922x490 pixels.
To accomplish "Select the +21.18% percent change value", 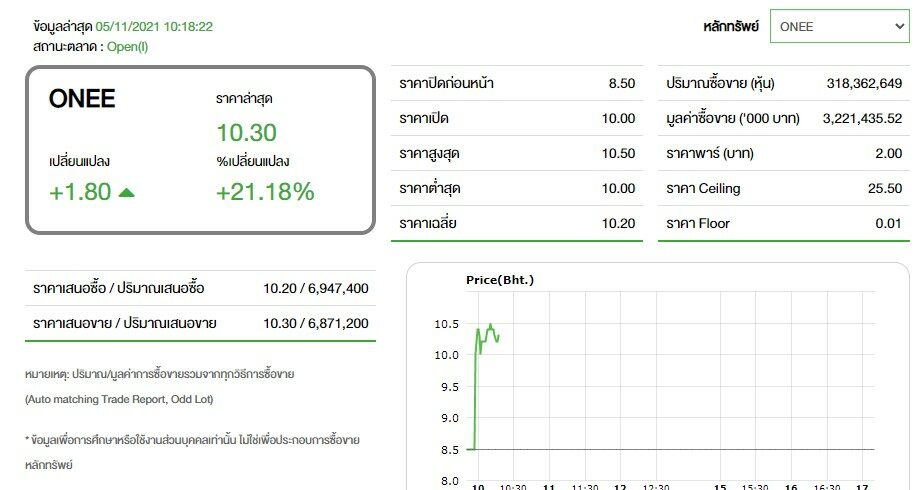I will point(265,192).
